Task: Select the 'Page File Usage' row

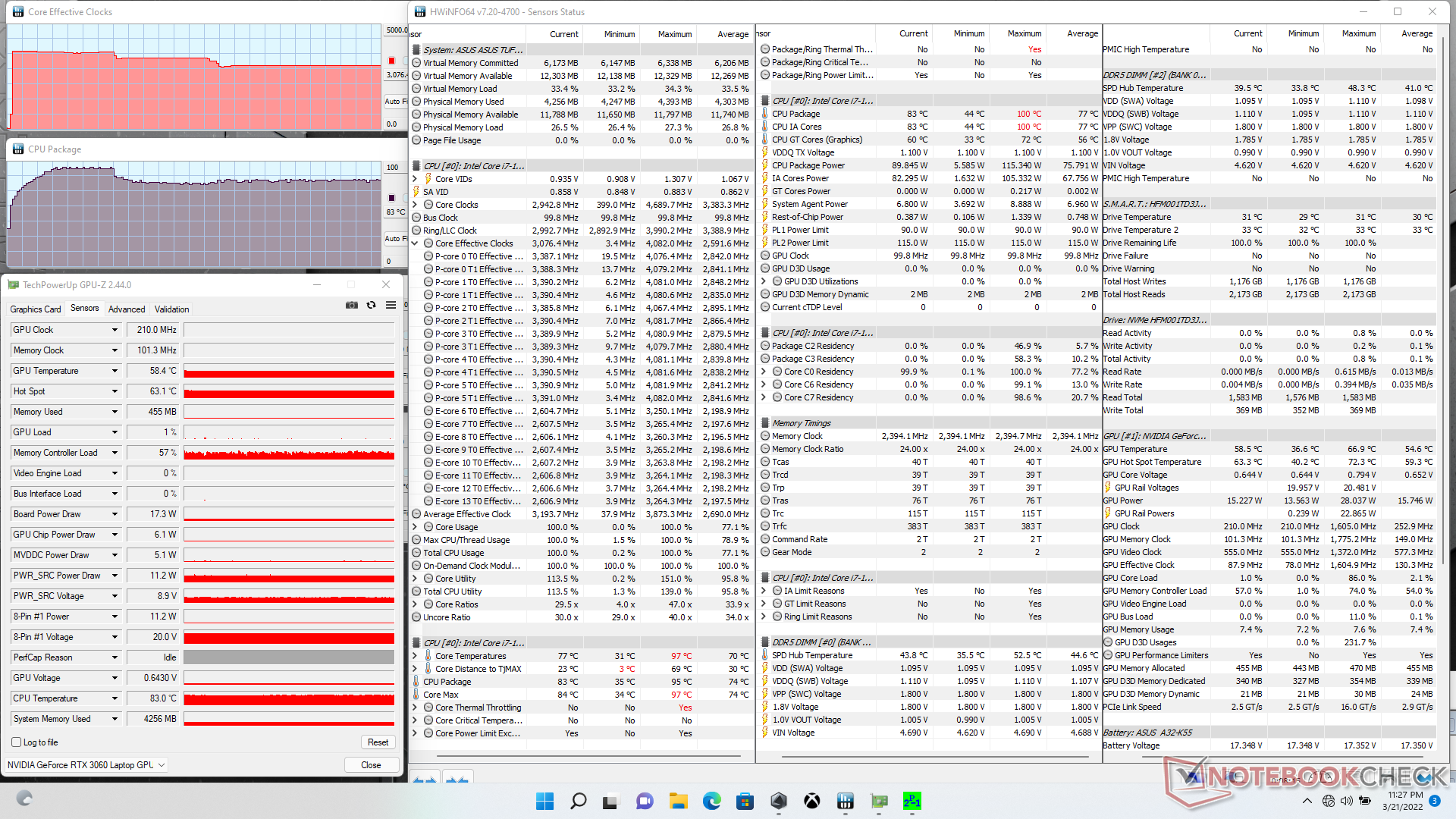Action: [x=581, y=140]
